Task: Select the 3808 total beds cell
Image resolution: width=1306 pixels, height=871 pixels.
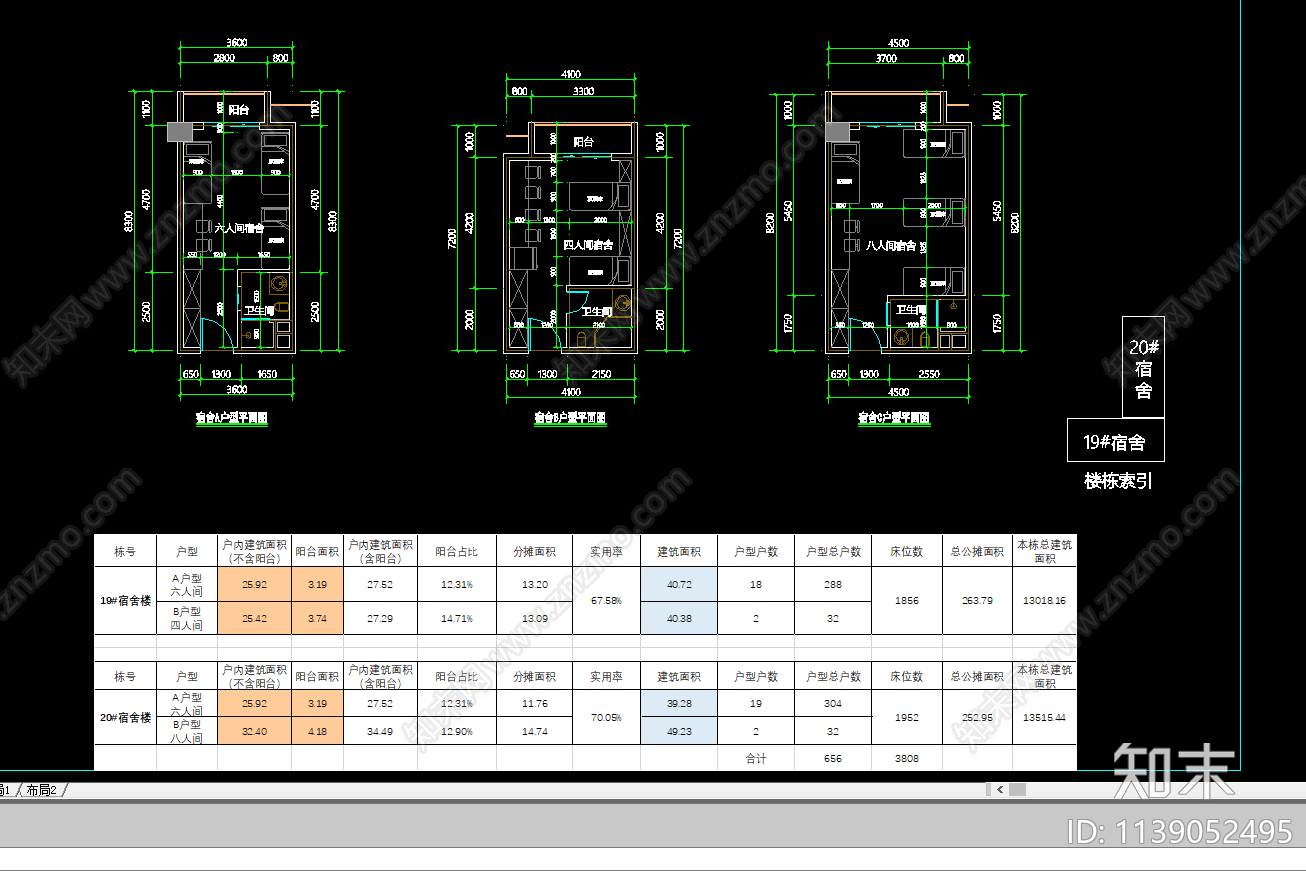Action: [907, 758]
